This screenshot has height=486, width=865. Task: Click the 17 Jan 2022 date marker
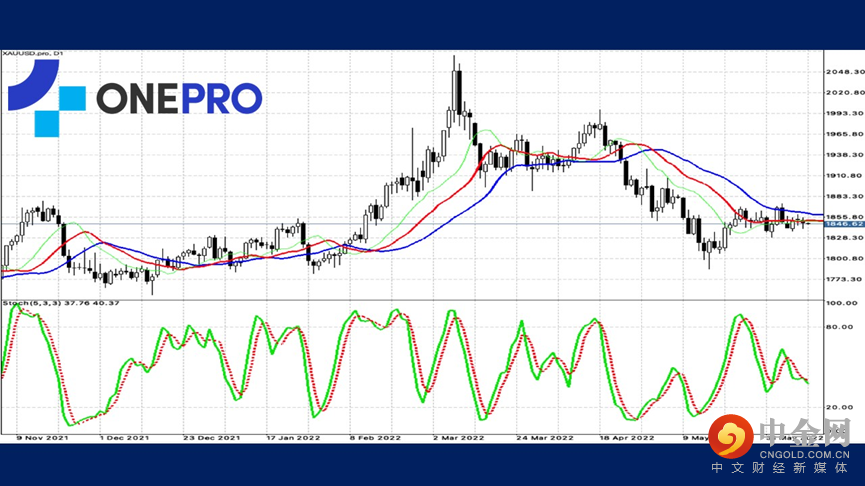293,437
